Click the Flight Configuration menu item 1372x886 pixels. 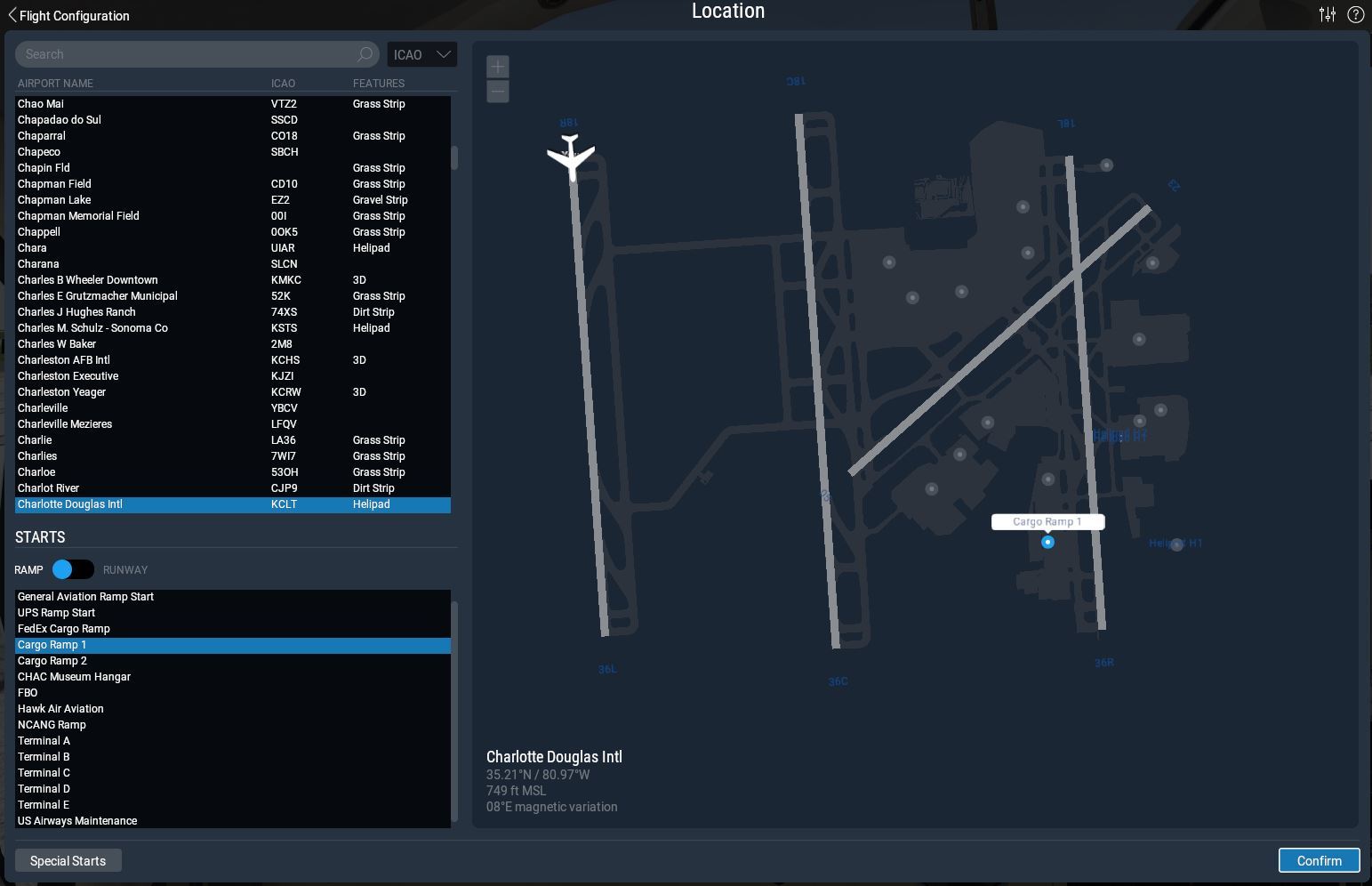point(73,15)
